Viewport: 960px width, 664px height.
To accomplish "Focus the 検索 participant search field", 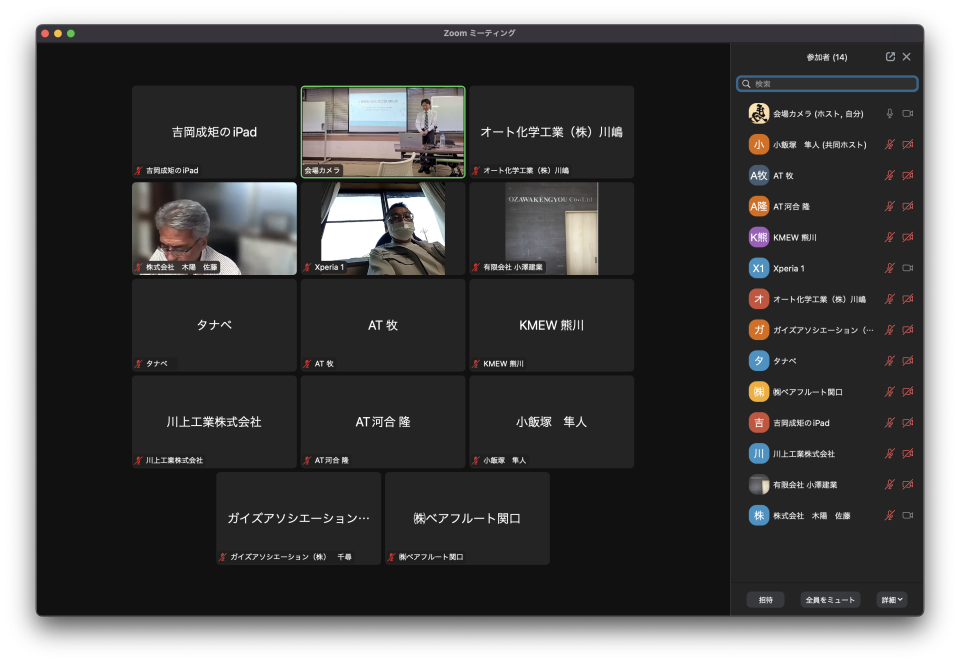I will click(830, 84).
